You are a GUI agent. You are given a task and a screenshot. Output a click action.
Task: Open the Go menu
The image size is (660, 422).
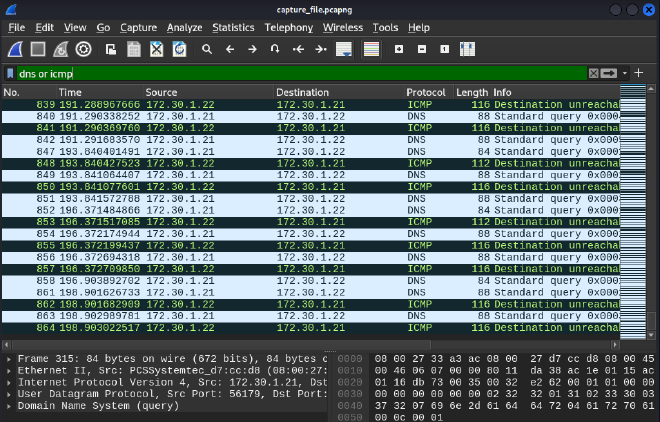(103, 28)
